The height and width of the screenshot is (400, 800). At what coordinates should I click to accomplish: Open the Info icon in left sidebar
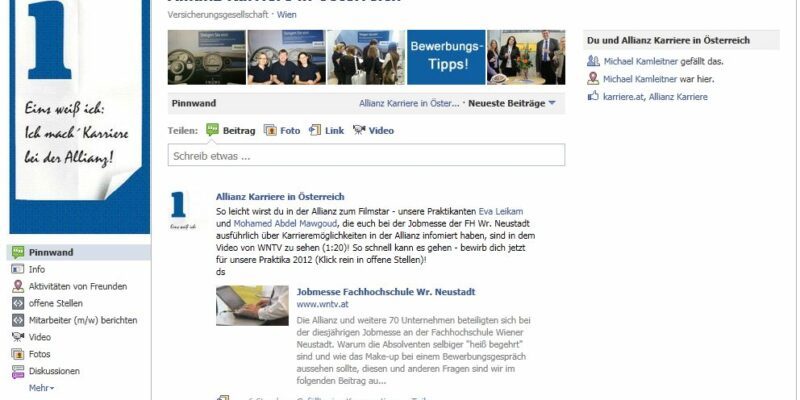(x=18, y=269)
